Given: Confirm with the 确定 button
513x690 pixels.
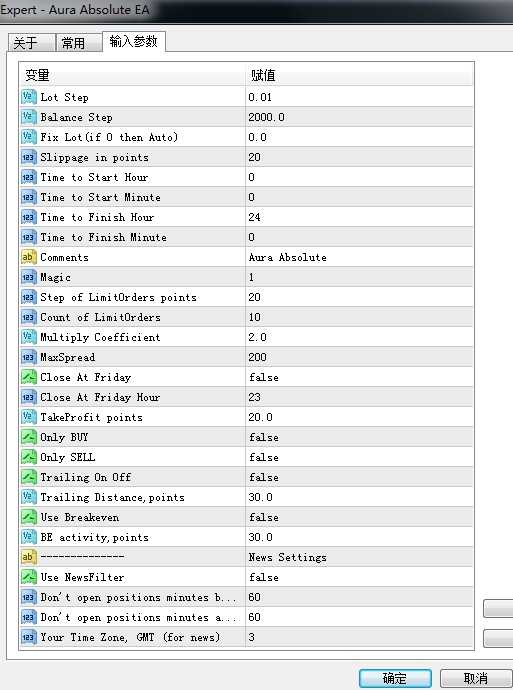Looking at the screenshot, I should (x=395, y=678).
